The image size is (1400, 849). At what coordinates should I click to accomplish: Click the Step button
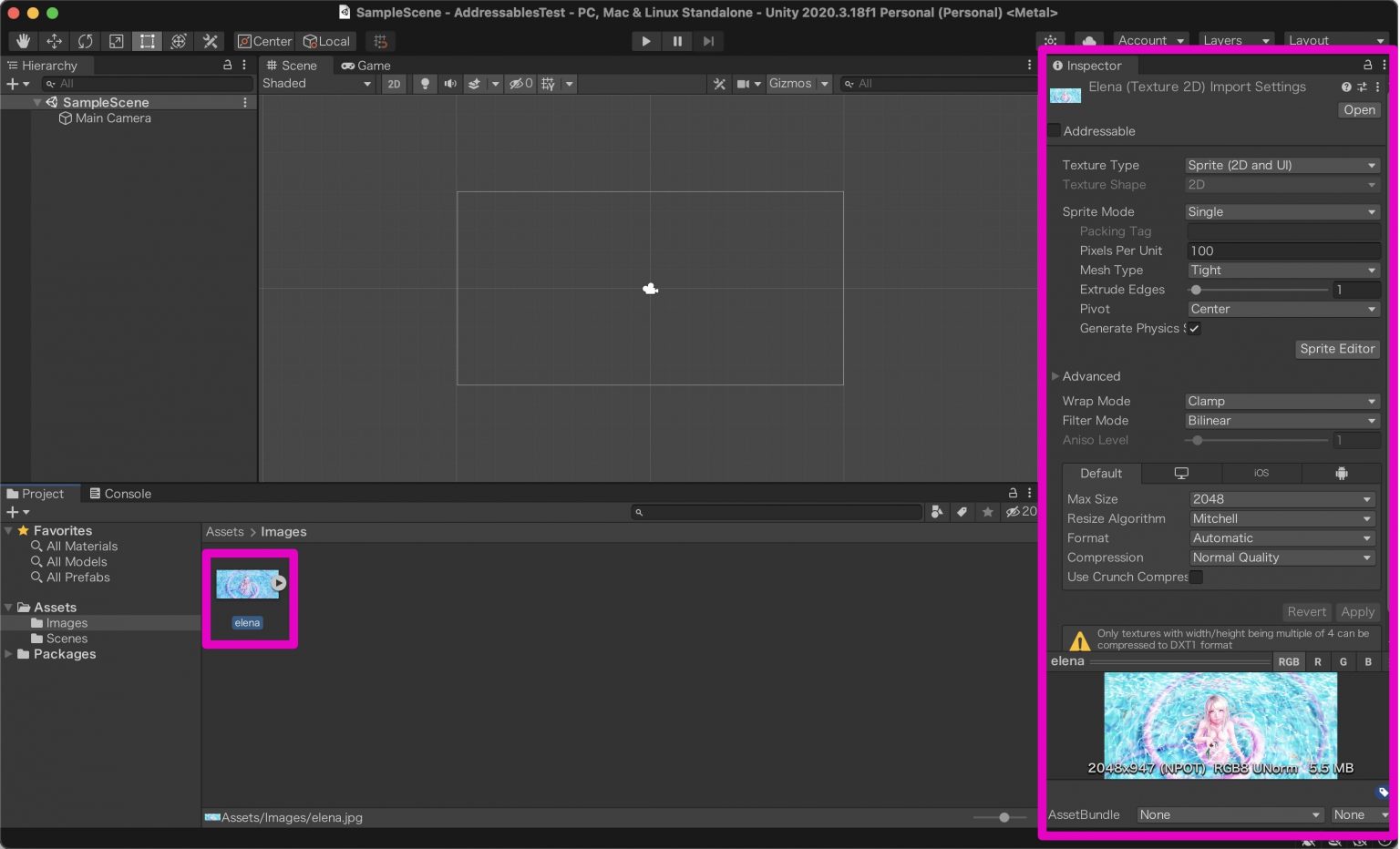coord(708,41)
